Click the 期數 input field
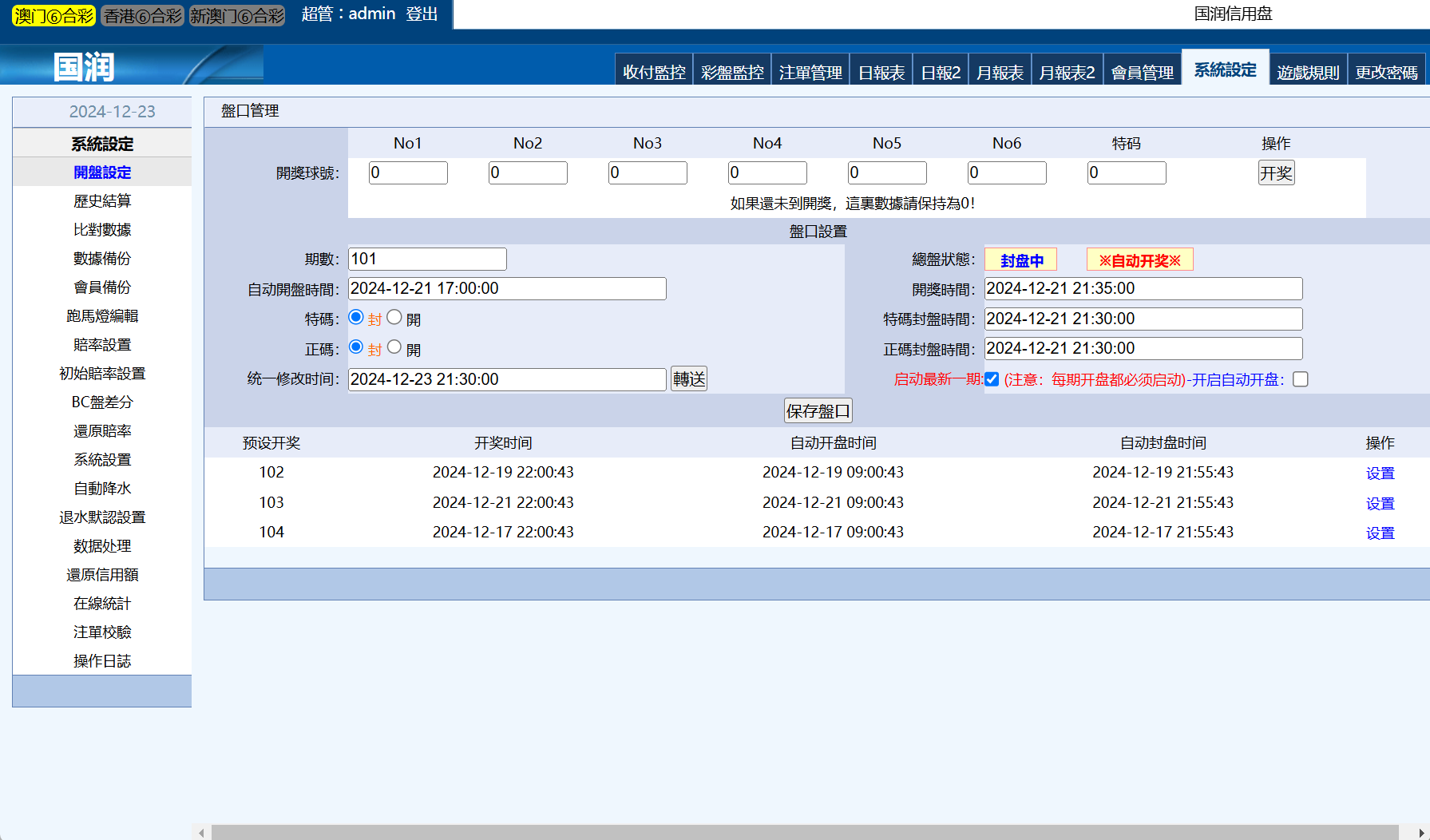Screen dimensions: 1430x840 point(427,259)
